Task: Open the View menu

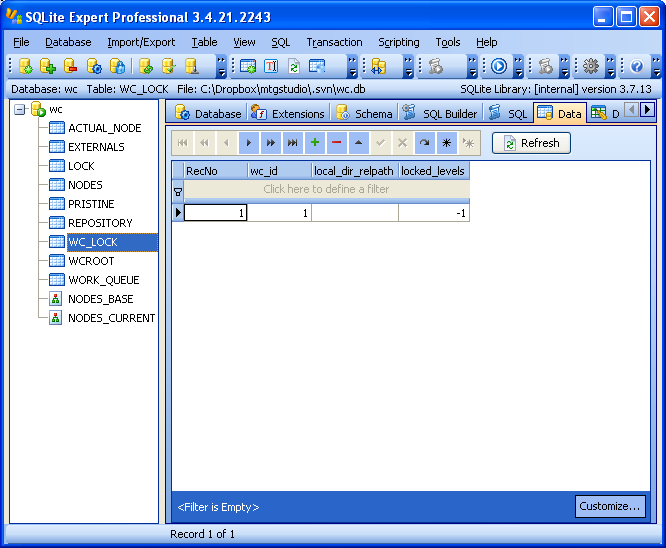Action: [x=244, y=42]
